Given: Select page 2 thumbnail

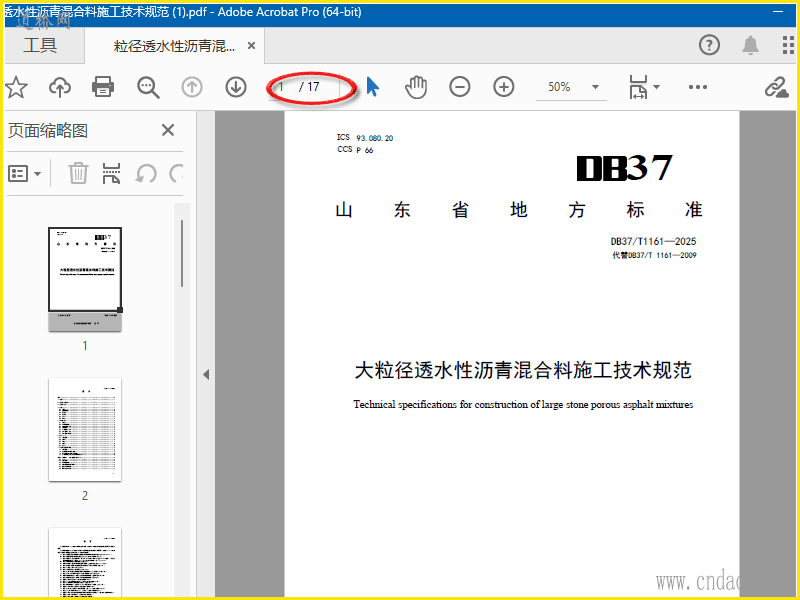Looking at the screenshot, I should (x=85, y=430).
